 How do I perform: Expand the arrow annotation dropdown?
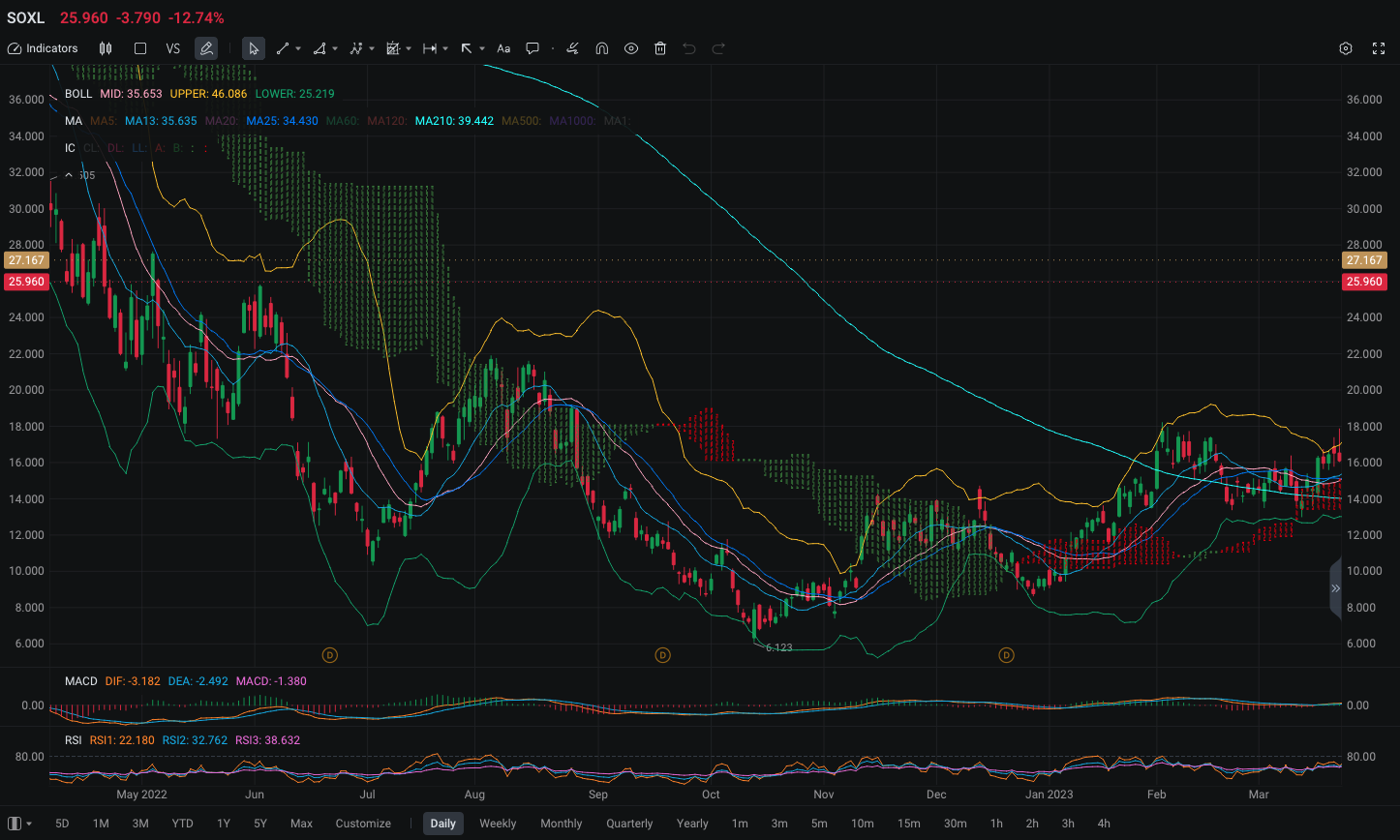point(482,48)
